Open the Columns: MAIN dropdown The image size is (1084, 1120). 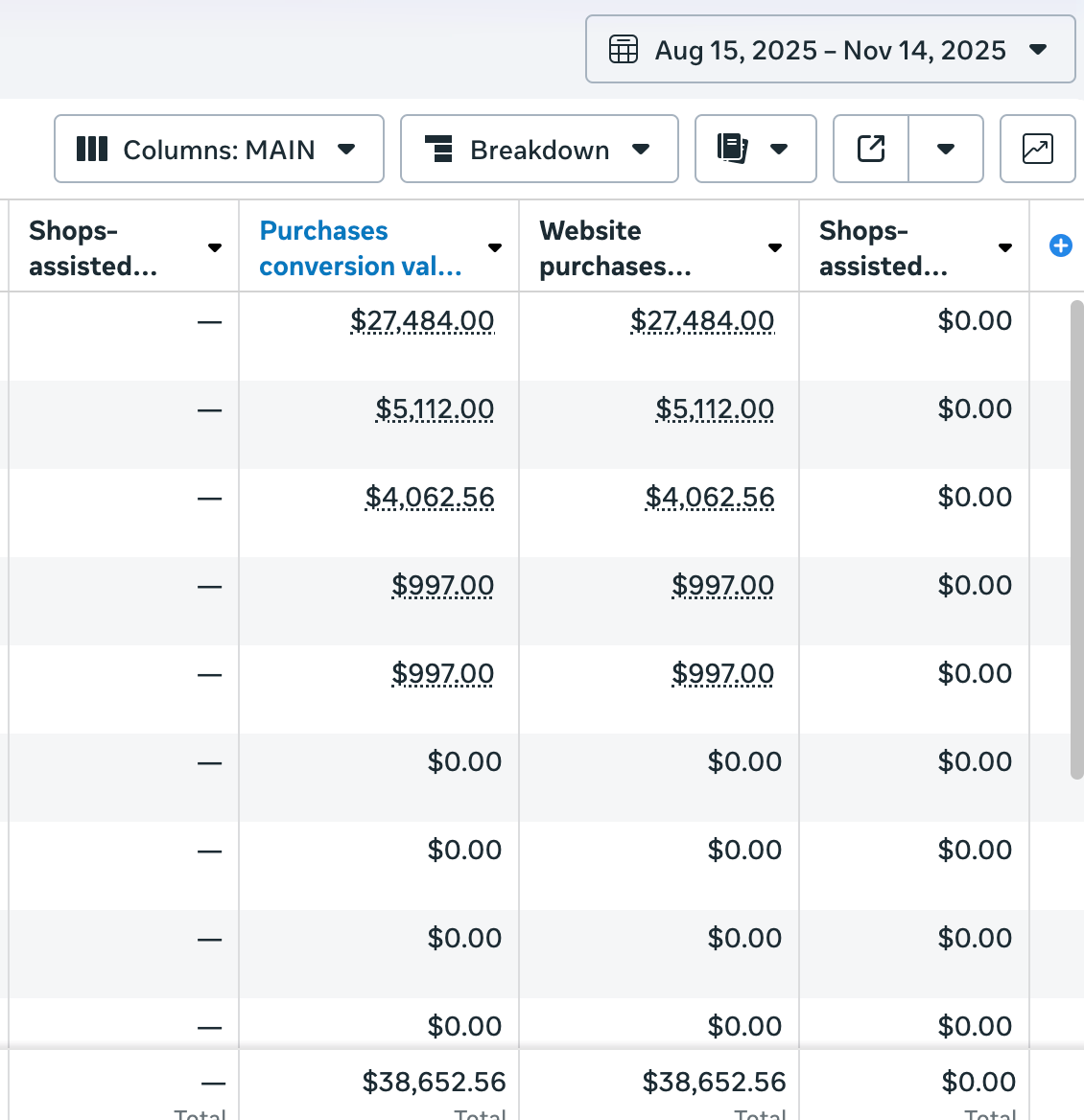[x=346, y=149]
